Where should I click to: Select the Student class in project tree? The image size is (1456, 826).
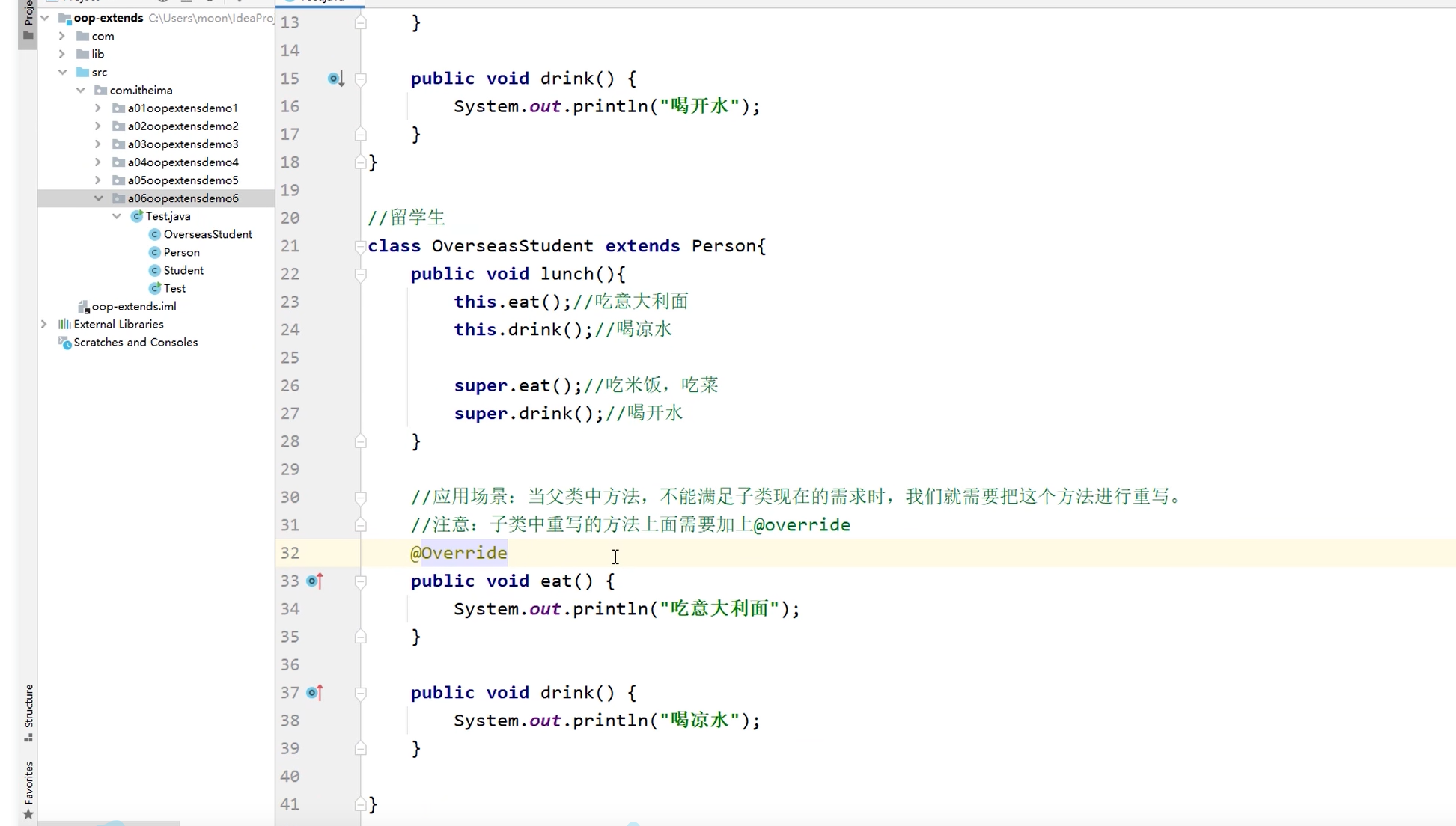[183, 270]
